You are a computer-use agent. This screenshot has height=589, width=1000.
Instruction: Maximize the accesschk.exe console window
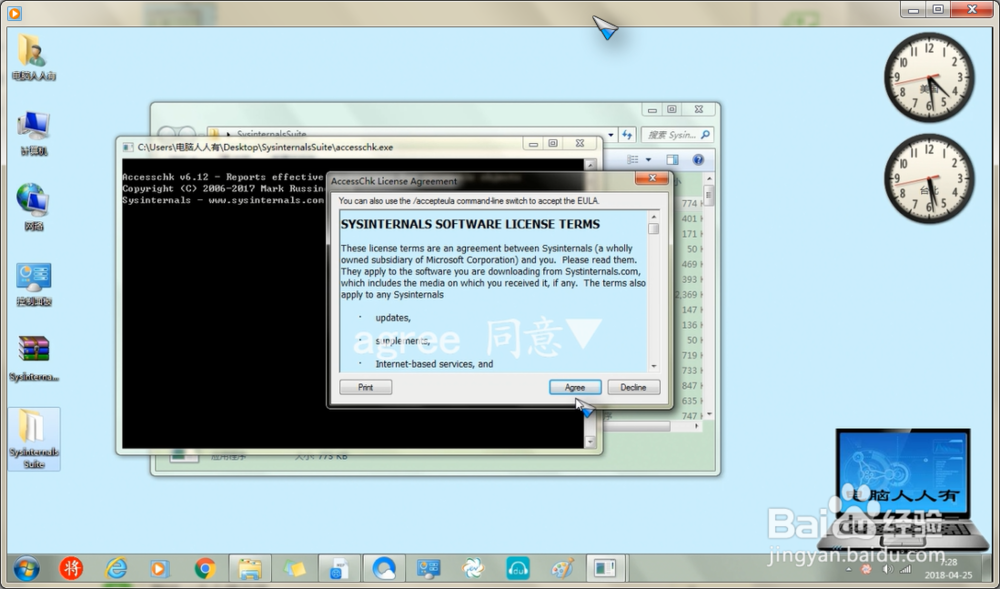[x=553, y=144]
